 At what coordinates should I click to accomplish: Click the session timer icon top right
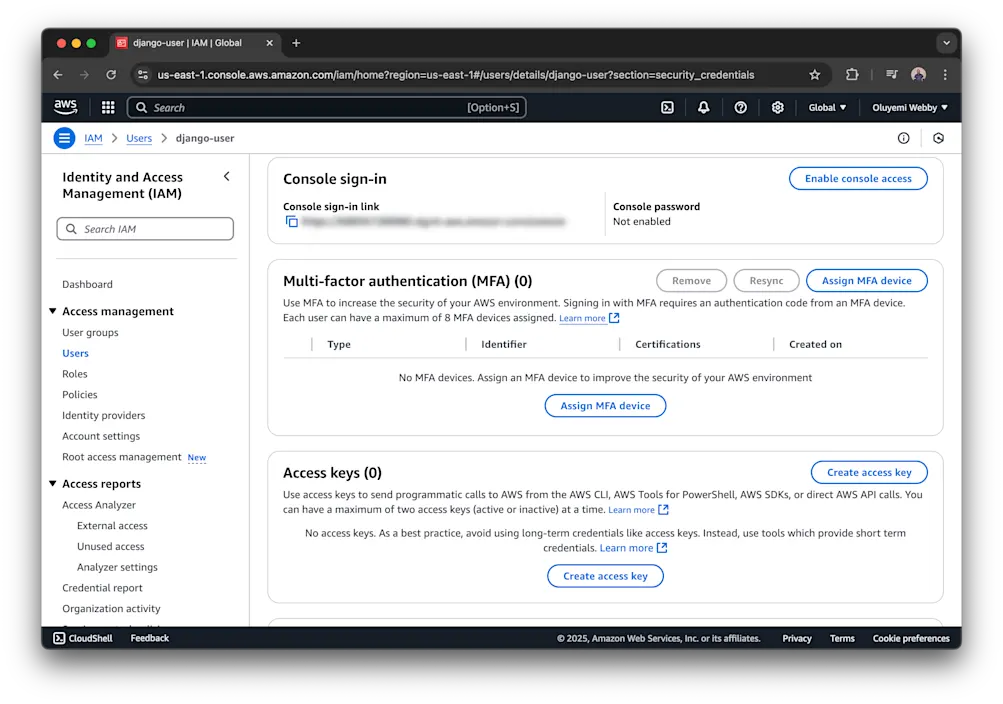(x=938, y=138)
